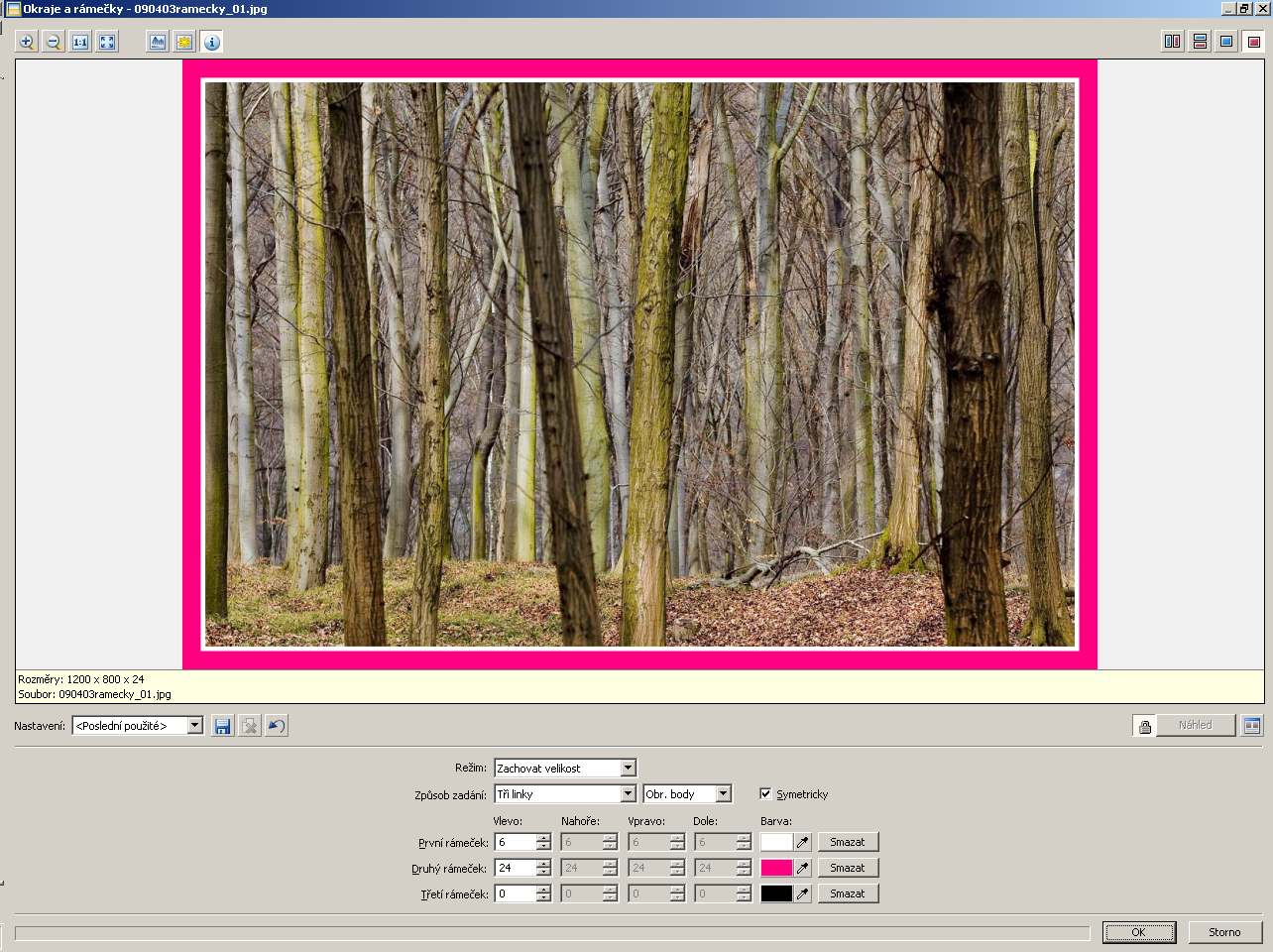The height and width of the screenshot is (952, 1273).
Task: Toggle the auto-preview lock button
Action: (1145, 726)
